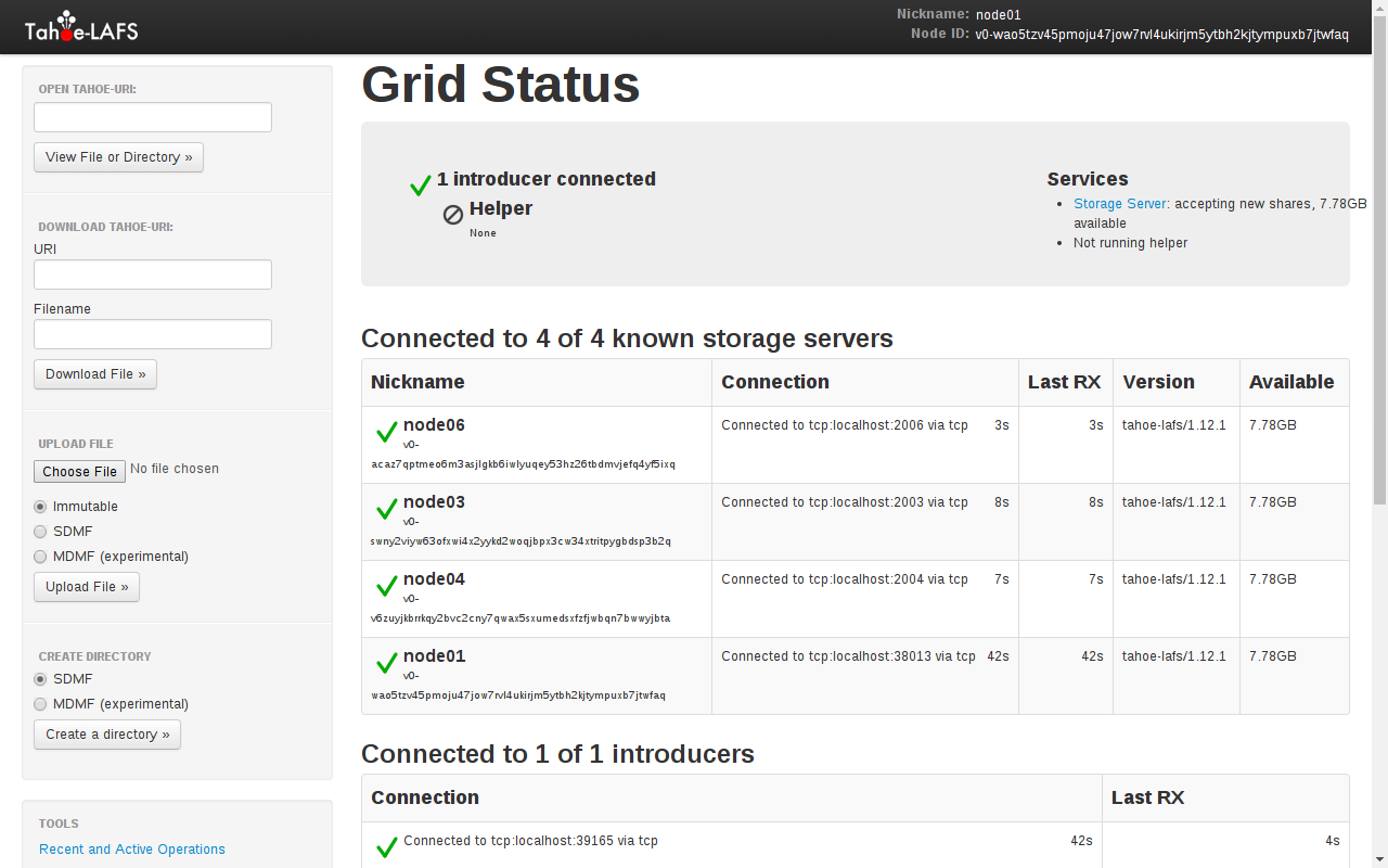Select the Immutable upload format

click(x=39, y=506)
